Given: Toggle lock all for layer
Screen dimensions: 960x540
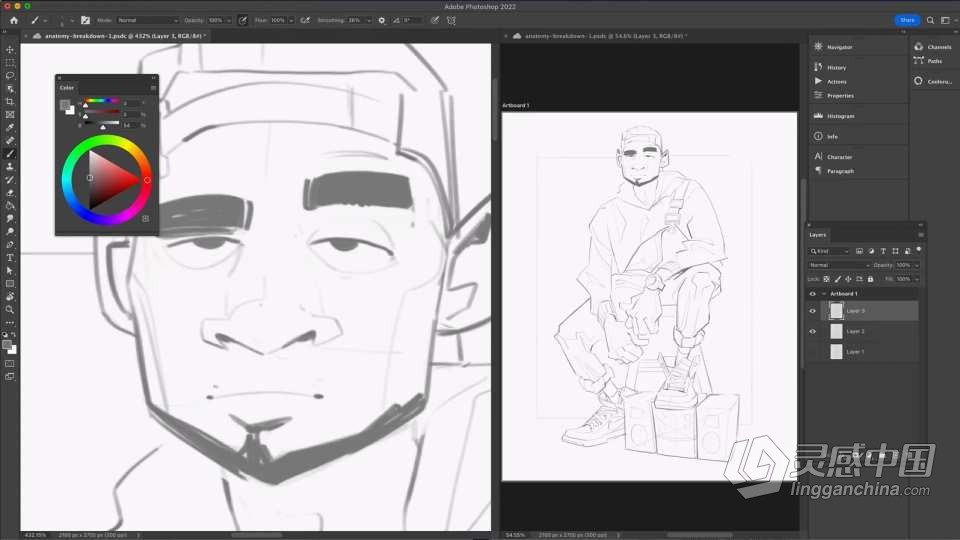Looking at the screenshot, I should (x=871, y=279).
